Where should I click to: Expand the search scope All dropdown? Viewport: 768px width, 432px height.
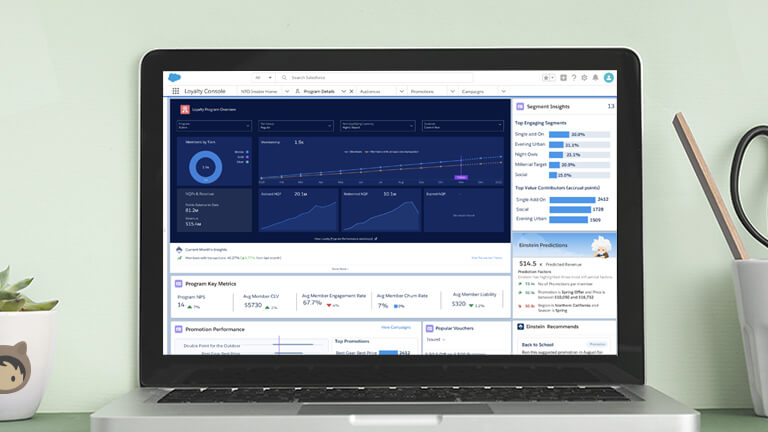click(263, 77)
